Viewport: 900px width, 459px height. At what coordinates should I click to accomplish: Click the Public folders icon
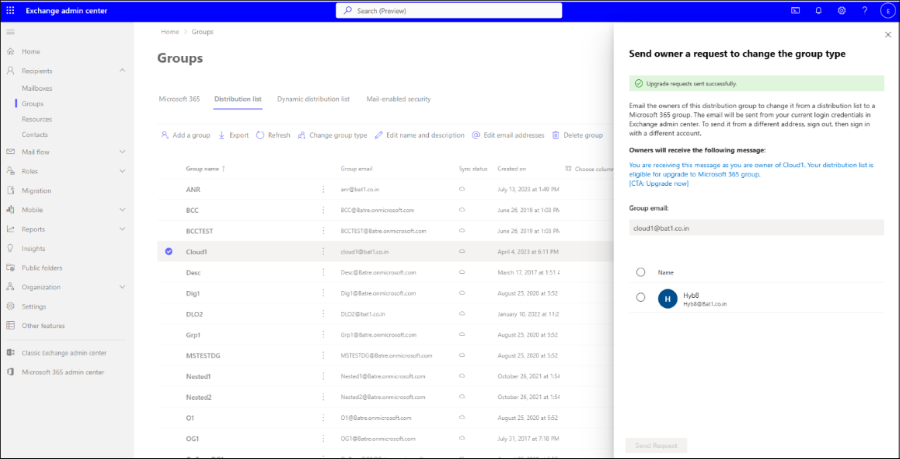pyautogui.click(x=10, y=268)
